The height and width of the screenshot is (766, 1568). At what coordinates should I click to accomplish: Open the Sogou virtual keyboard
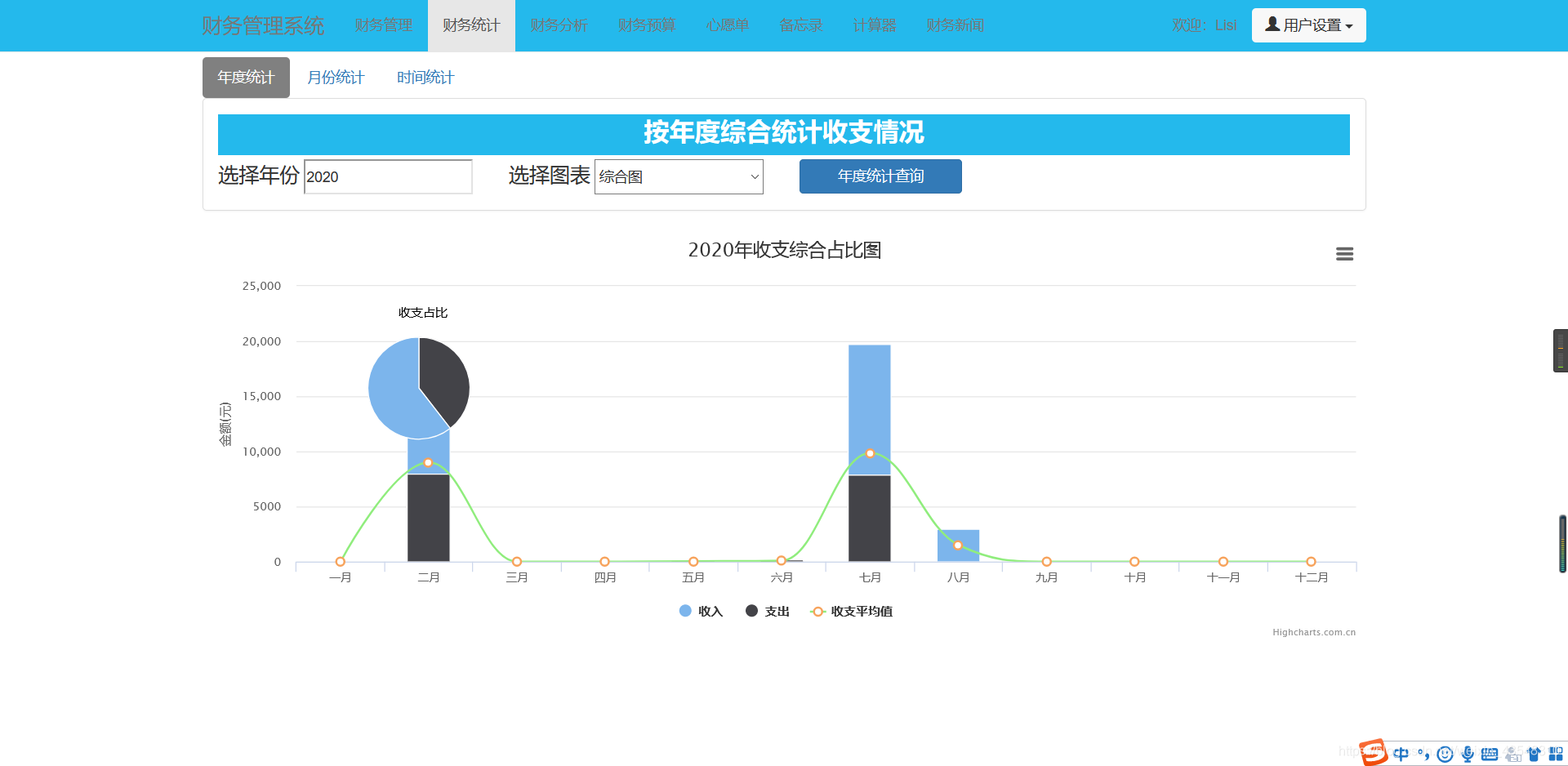1490,754
